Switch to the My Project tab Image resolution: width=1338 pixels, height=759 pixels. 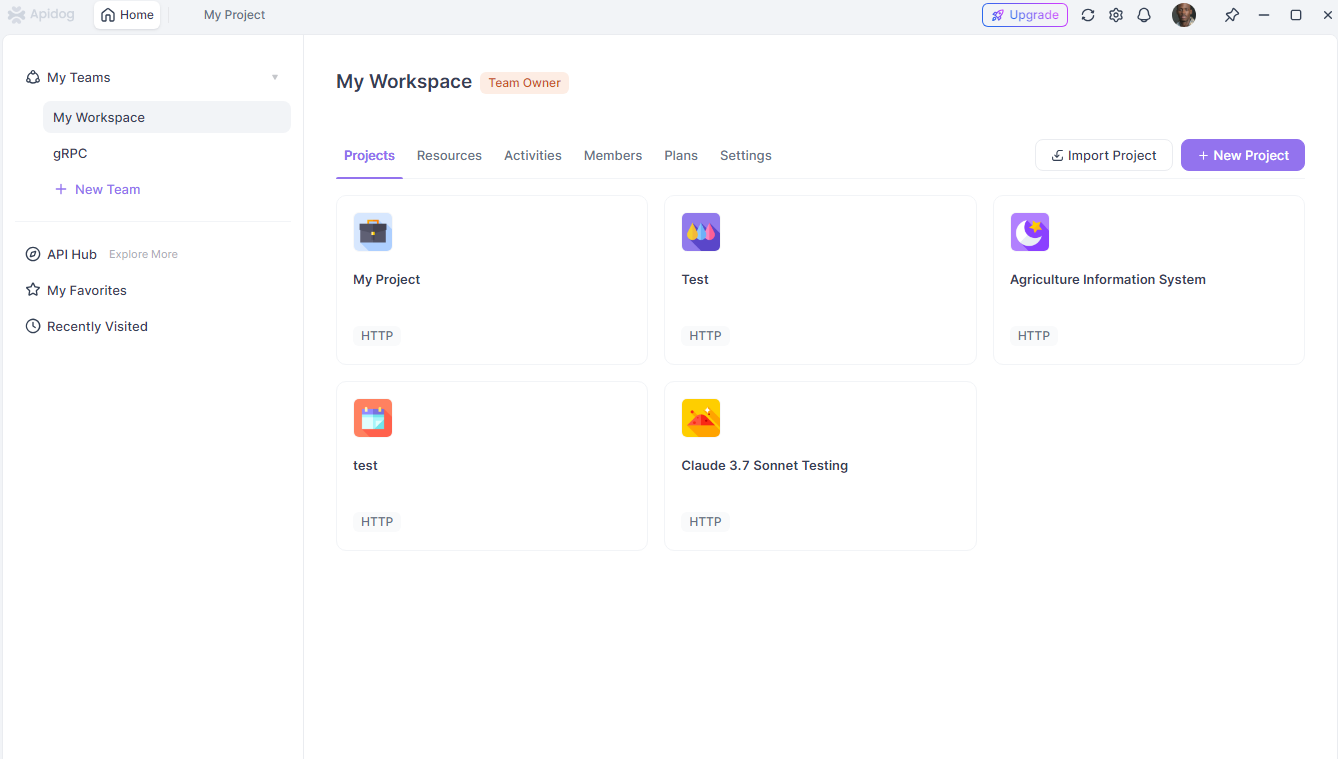[234, 15]
